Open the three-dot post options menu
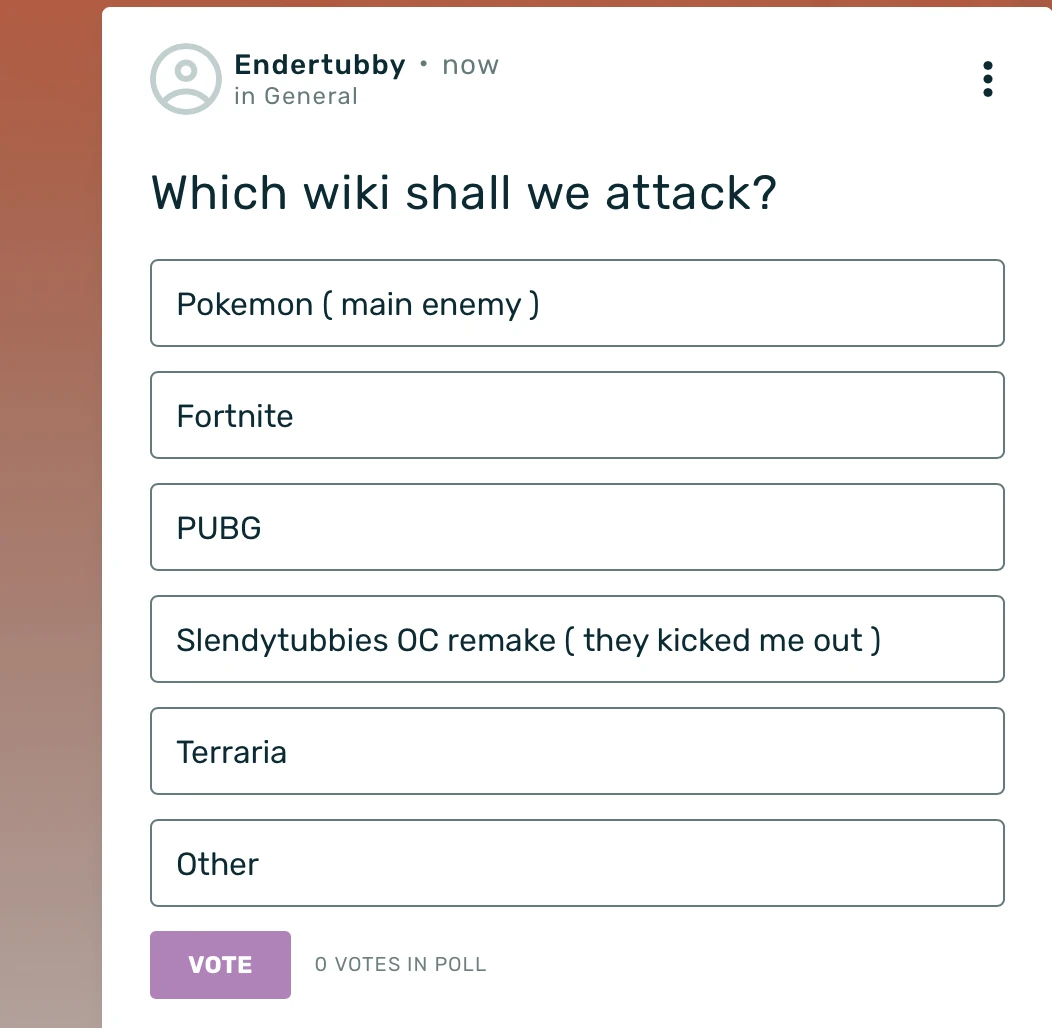This screenshot has height=1028, width=1052. (987, 79)
